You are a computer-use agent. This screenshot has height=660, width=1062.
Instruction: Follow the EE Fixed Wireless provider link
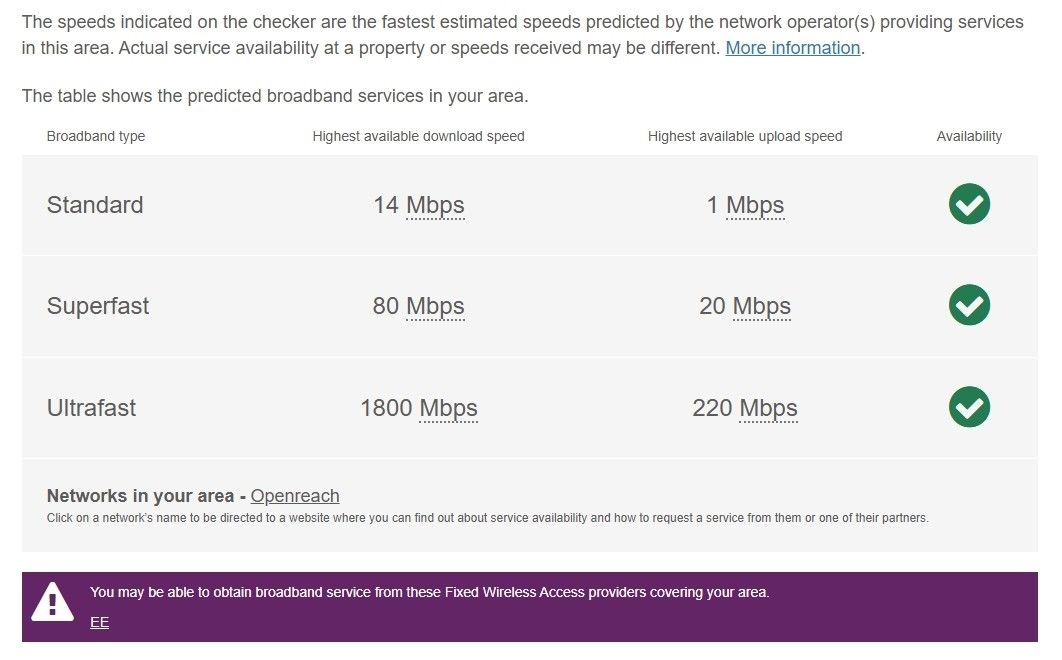tap(99, 622)
